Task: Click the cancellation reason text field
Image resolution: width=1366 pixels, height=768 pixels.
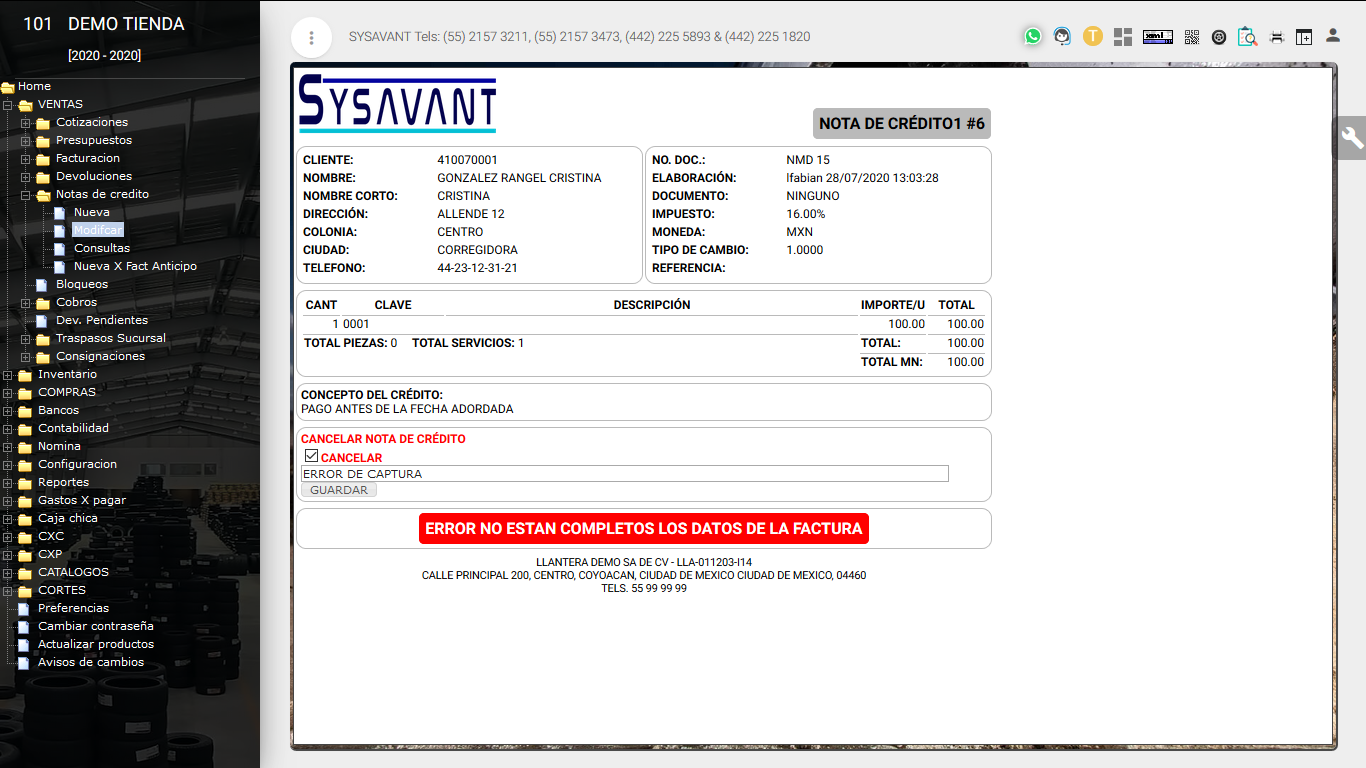Action: [624, 474]
